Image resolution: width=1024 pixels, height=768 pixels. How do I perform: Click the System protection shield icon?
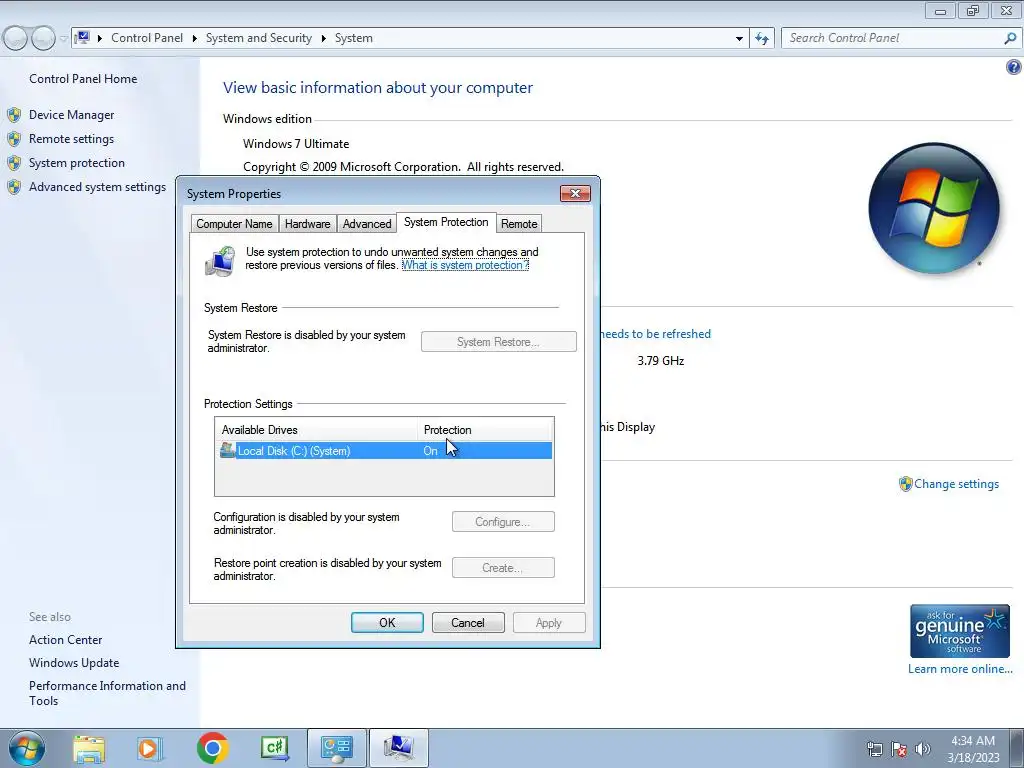point(14,163)
